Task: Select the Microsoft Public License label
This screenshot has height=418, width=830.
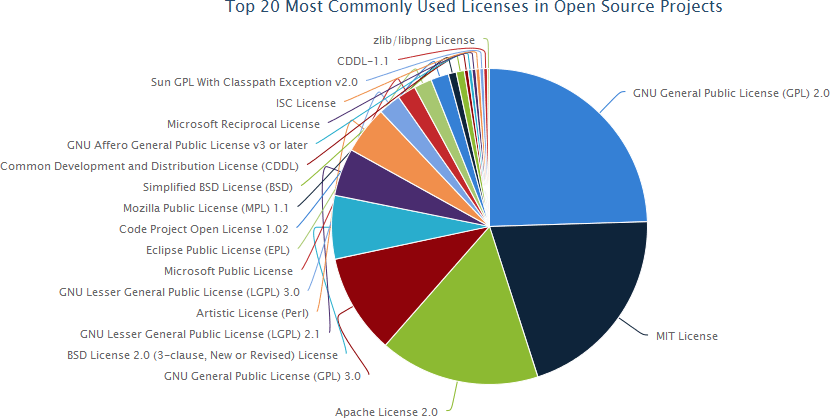Action: click(228, 271)
